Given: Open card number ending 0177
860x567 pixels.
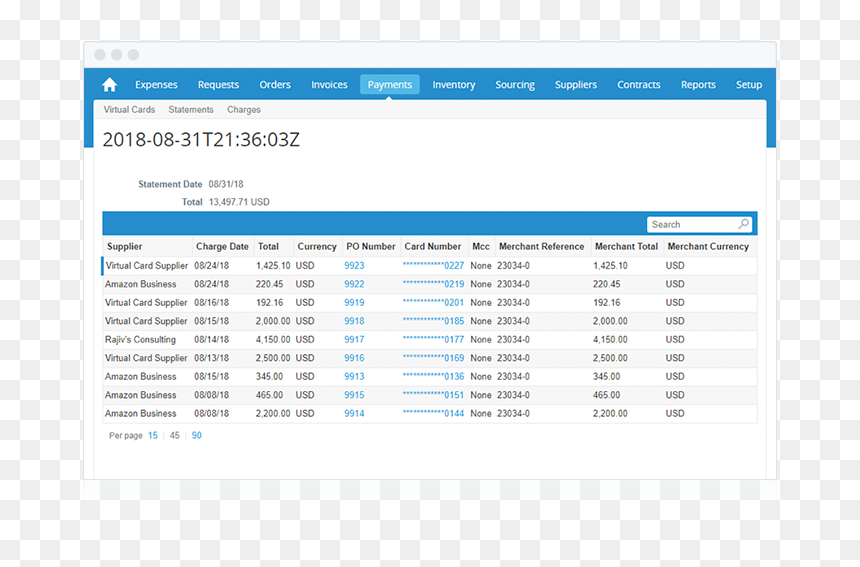Looking at the screenshot, I should (x=433, y=339).
